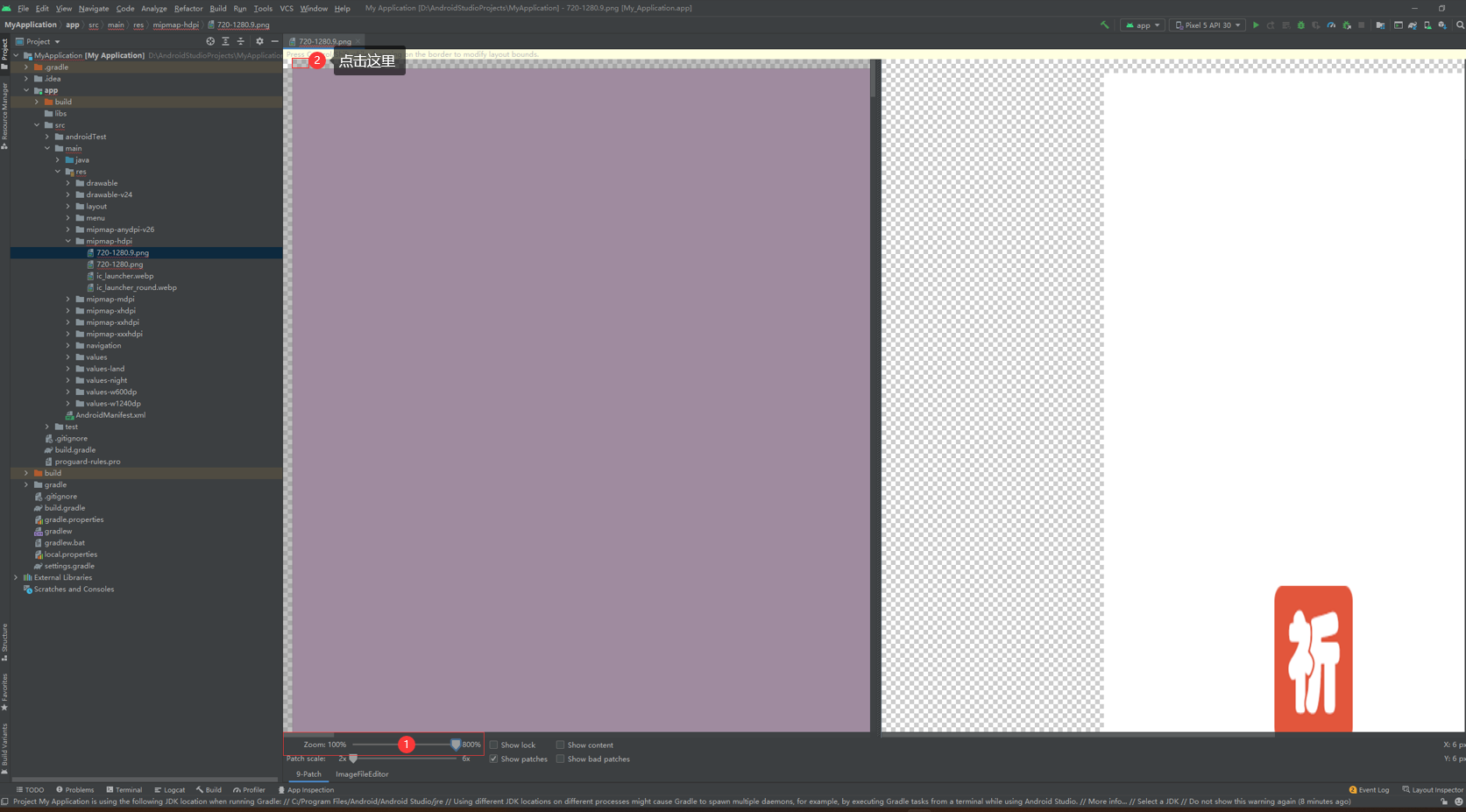Open the Logcat tool window
This screenshot has height=812, width=1466.
(170, 790)
